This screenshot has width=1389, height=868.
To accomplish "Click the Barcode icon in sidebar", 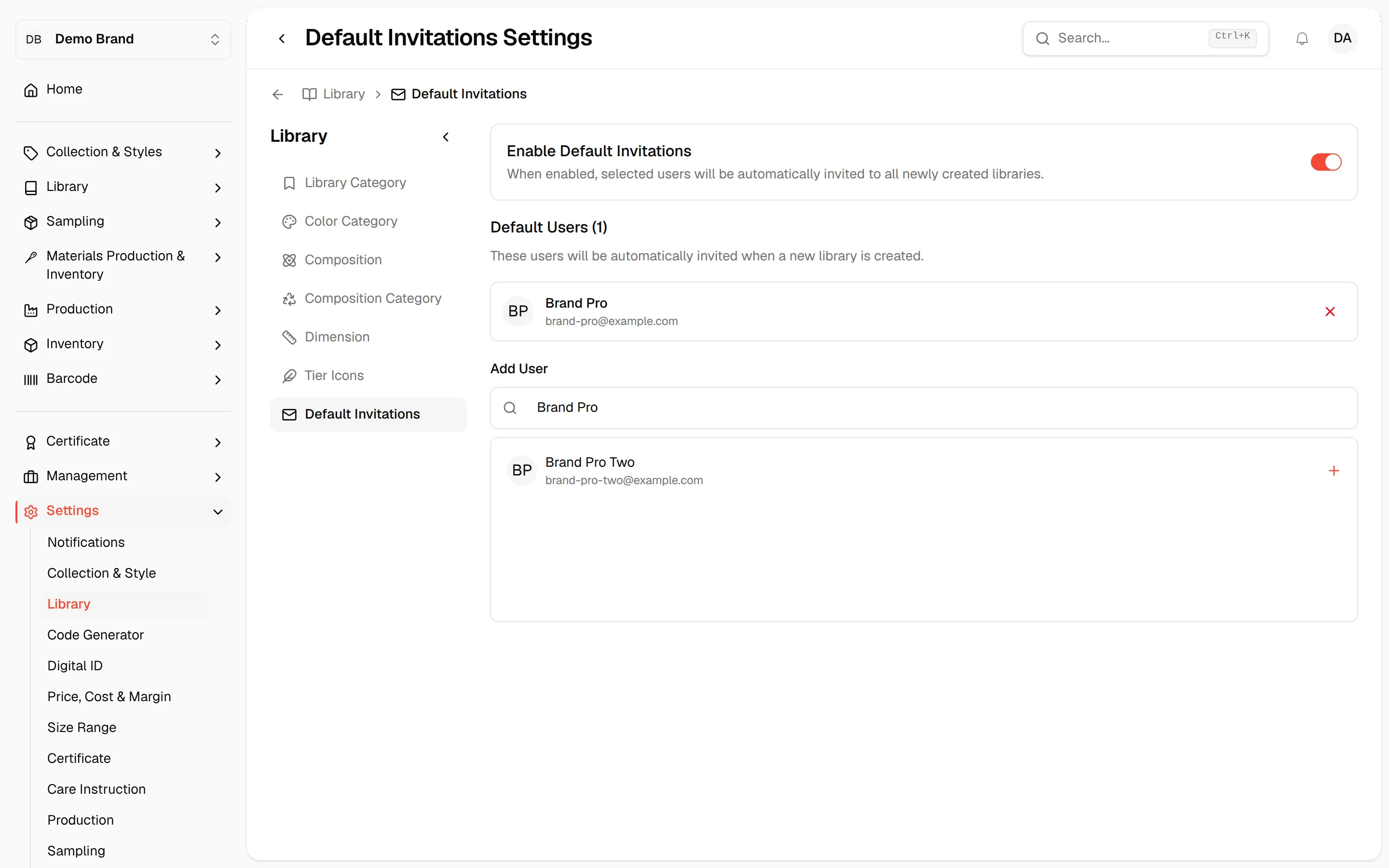I will [x=31, y=379].
